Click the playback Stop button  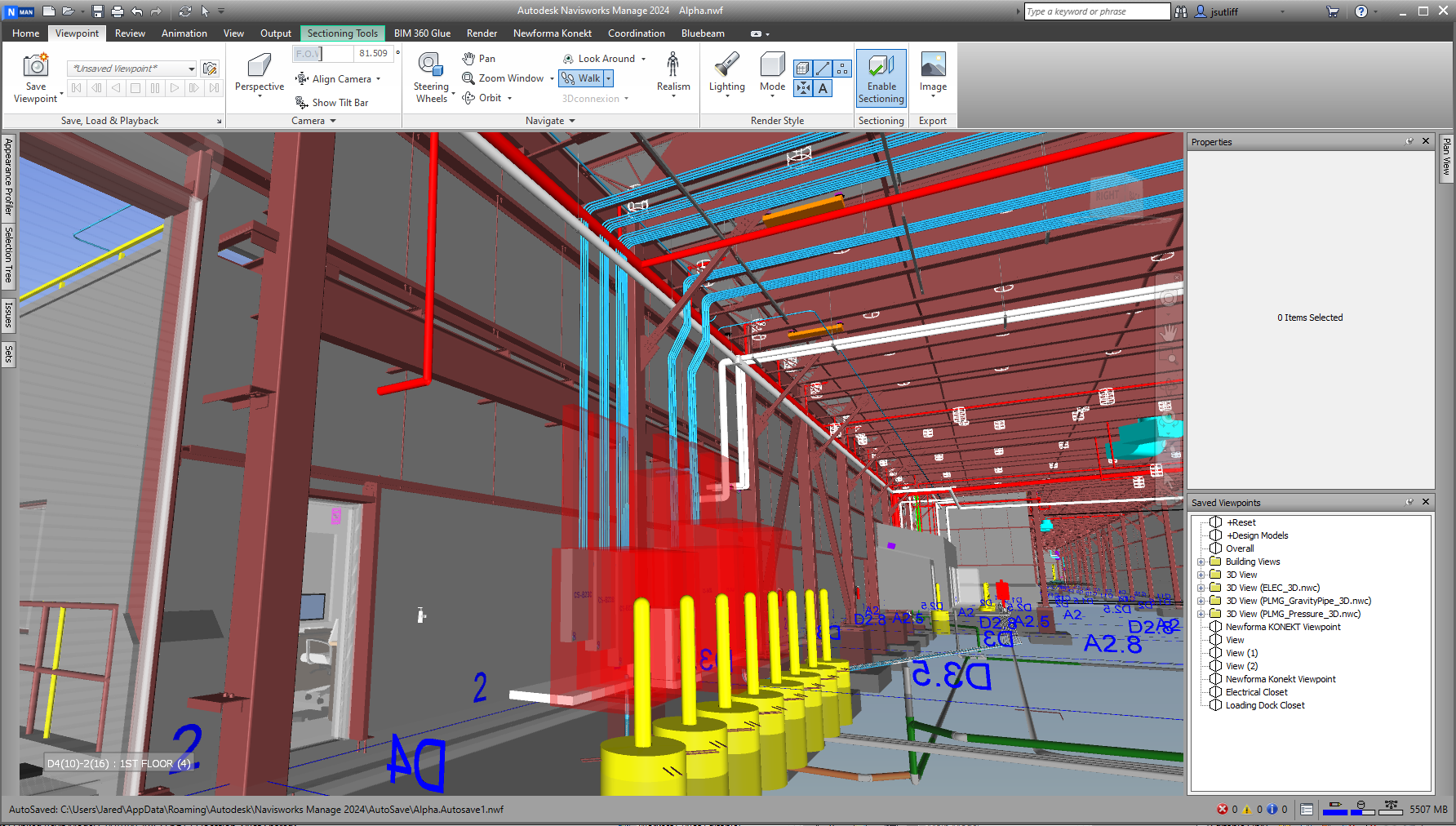pos(135,88)
